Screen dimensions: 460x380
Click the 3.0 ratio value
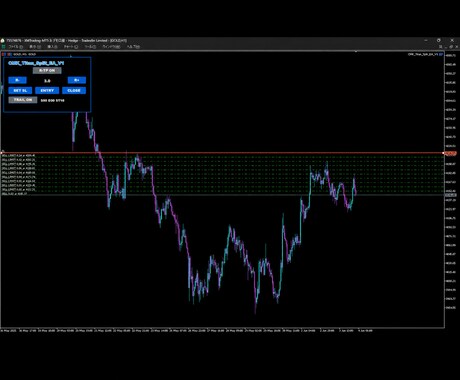[x=47, y=81]
